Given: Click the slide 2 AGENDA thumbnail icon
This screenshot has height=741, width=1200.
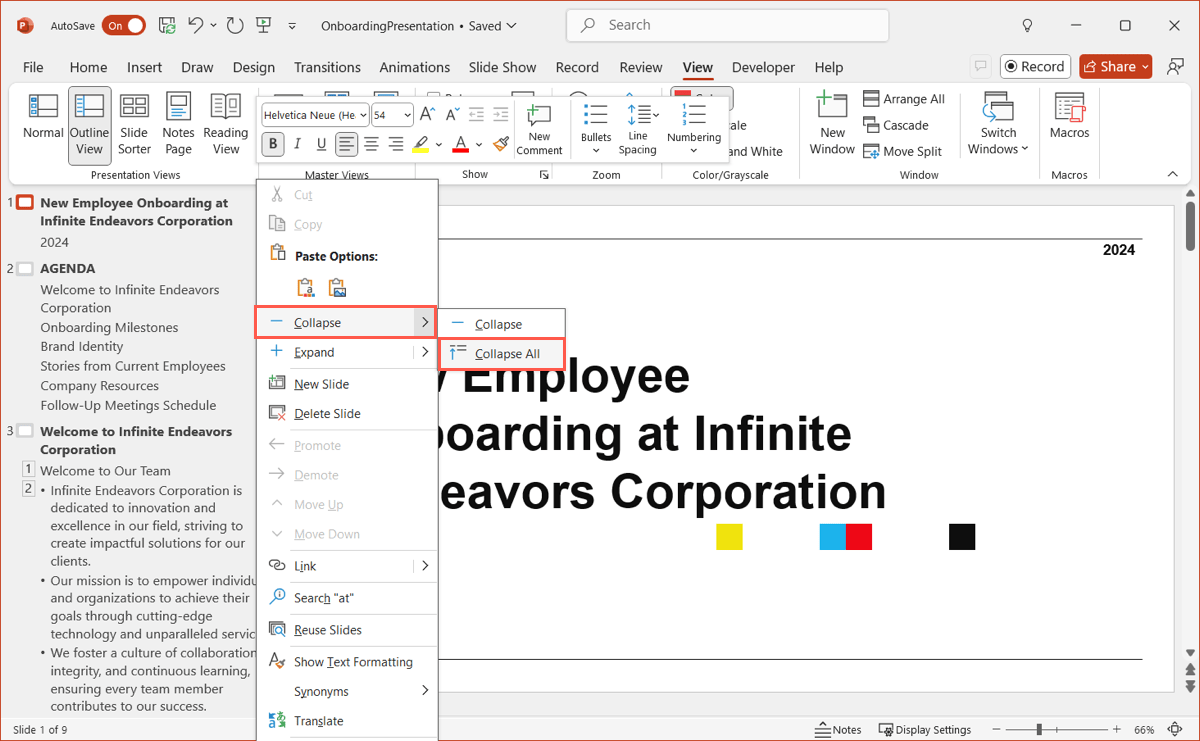Looking at the screenshot, I should [x=25, y=269].
